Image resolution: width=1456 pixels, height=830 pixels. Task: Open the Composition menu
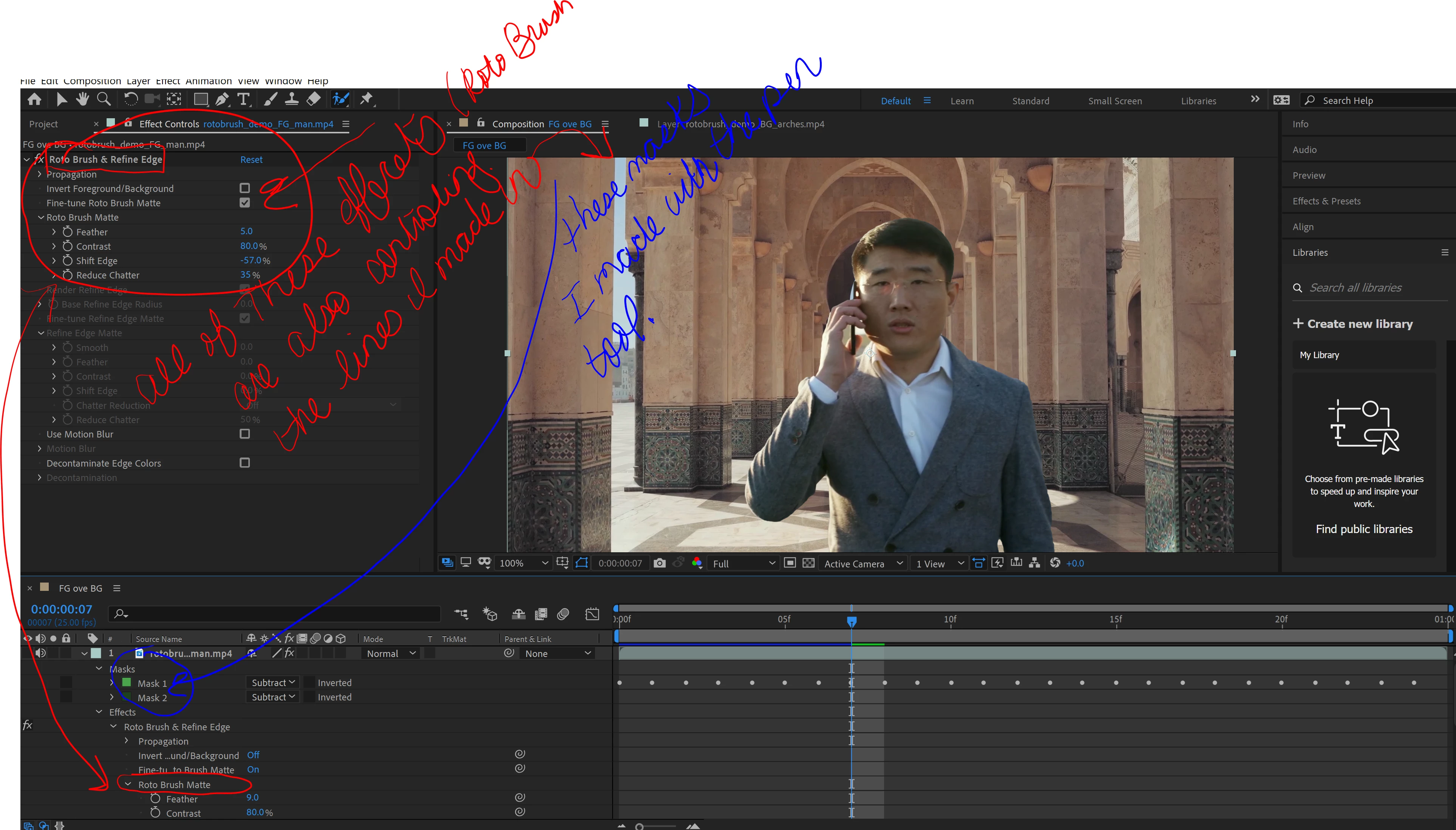click(x=92, y=81)
